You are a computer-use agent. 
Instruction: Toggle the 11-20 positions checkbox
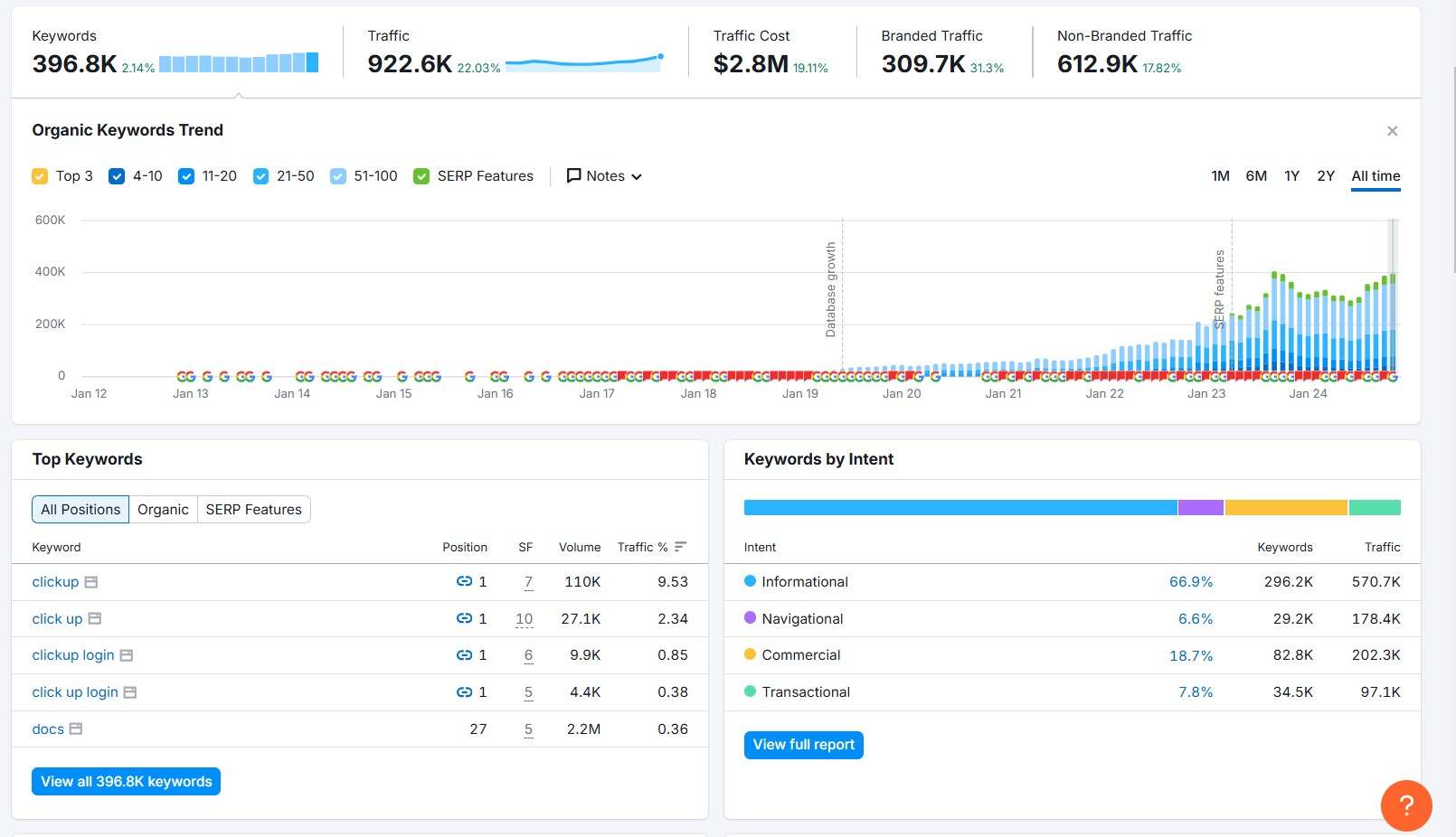pos(186,176)
